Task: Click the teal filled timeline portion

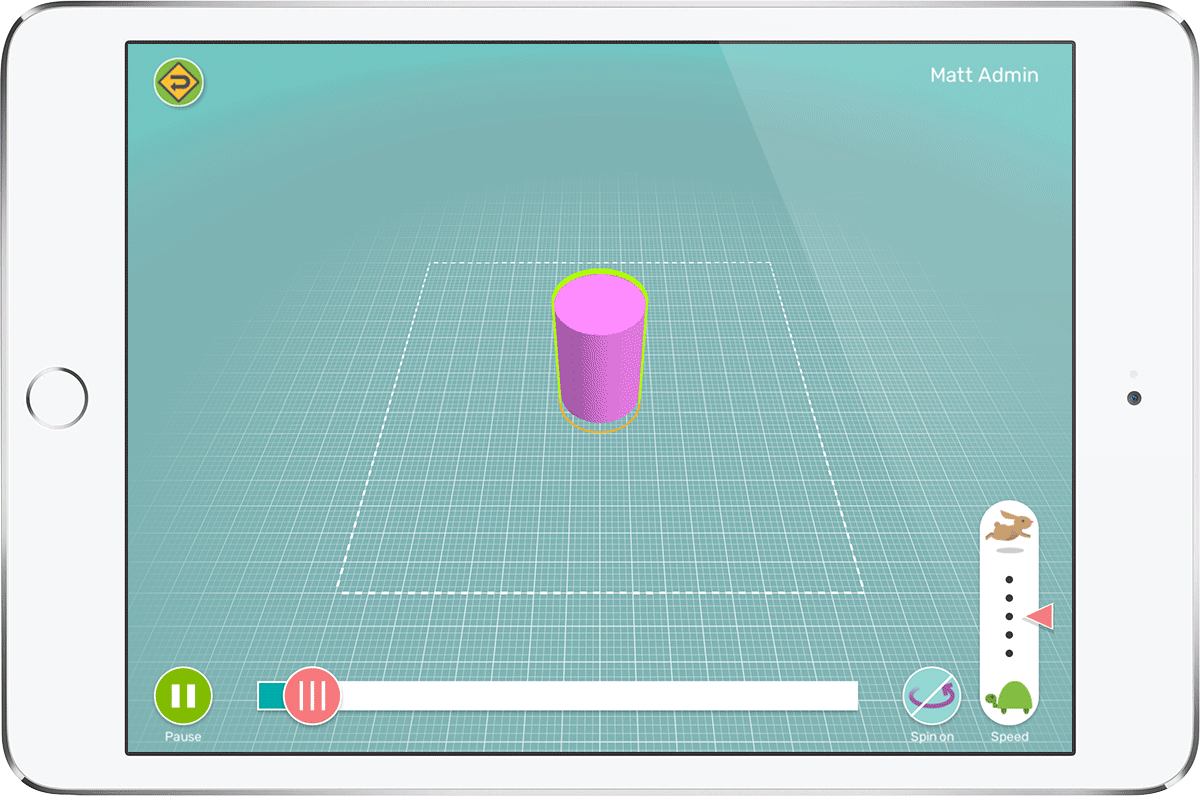Action: [x=270, y=696]
